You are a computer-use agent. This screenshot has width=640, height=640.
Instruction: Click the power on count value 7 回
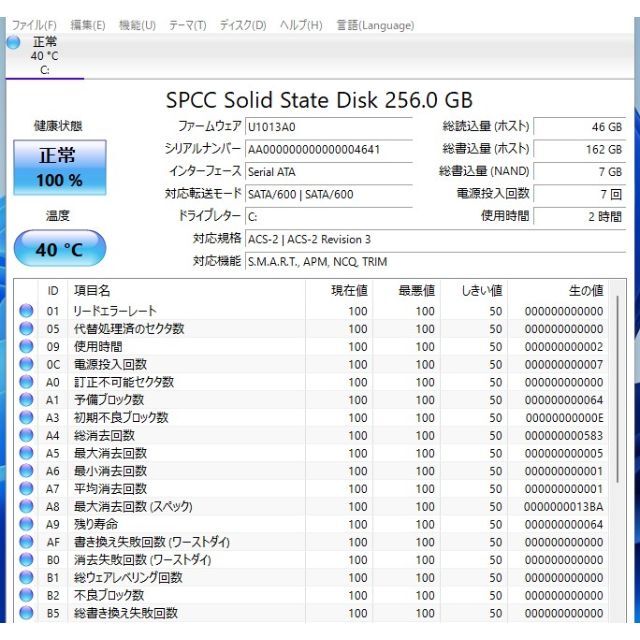pyautogui.click(x=580, y=194)
